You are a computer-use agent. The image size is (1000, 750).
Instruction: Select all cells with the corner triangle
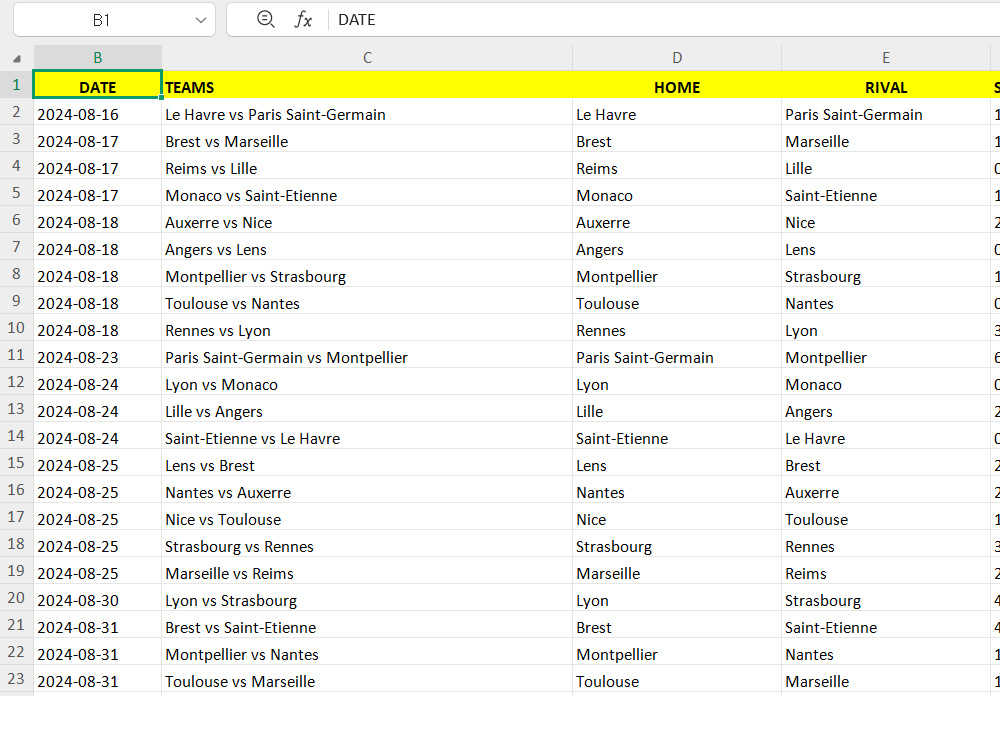[17, 58]
